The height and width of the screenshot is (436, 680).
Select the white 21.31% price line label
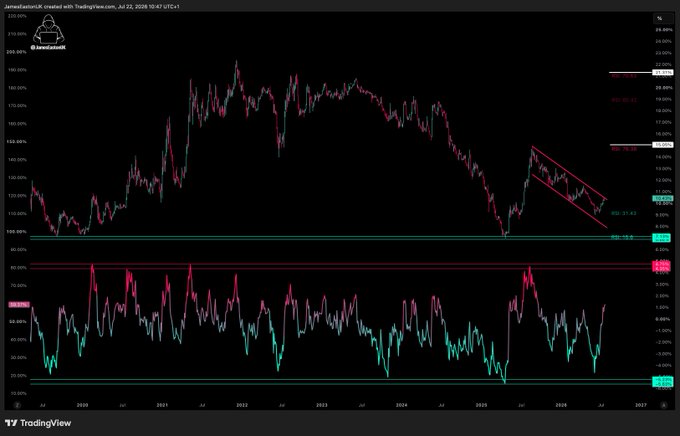click(x=662, y=72)
